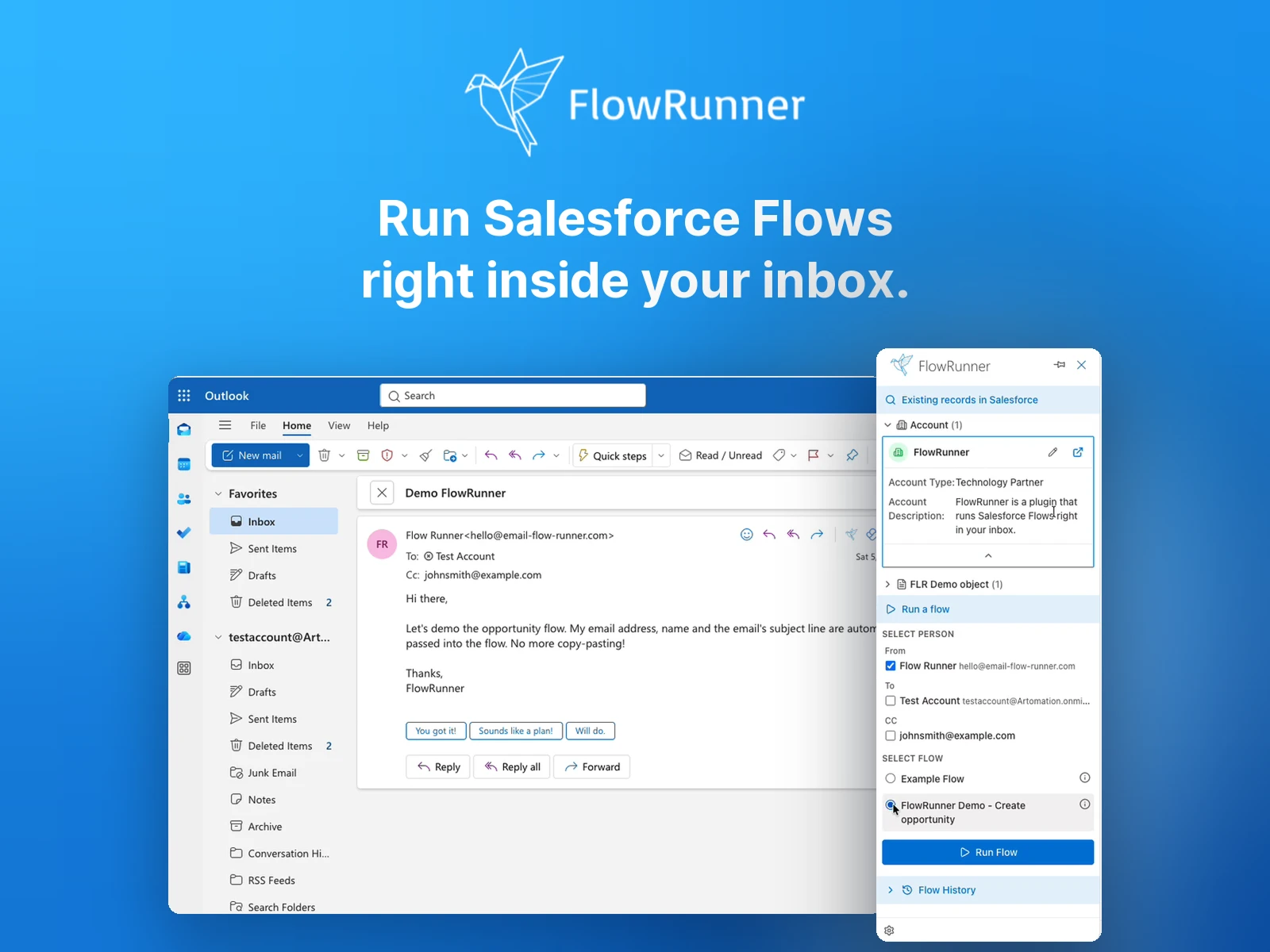Click the FR sender avatar
1270x952 pixels.
pos(382,544)
